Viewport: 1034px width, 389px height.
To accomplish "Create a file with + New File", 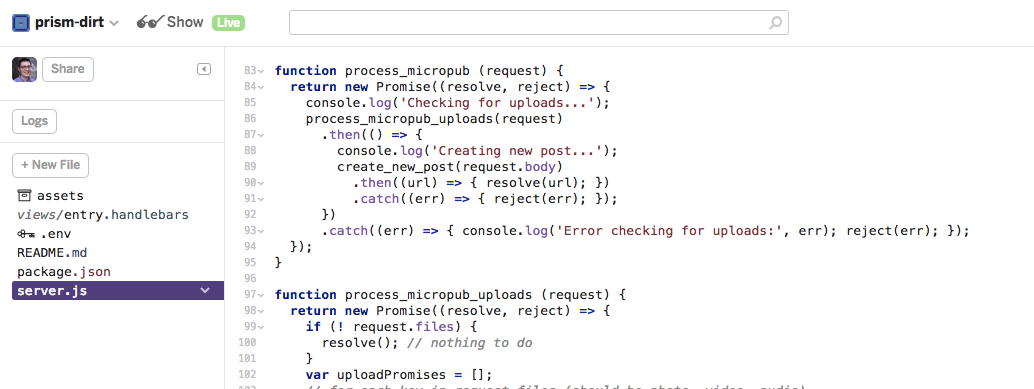I will pyautogui.click(x=50, y=165).
